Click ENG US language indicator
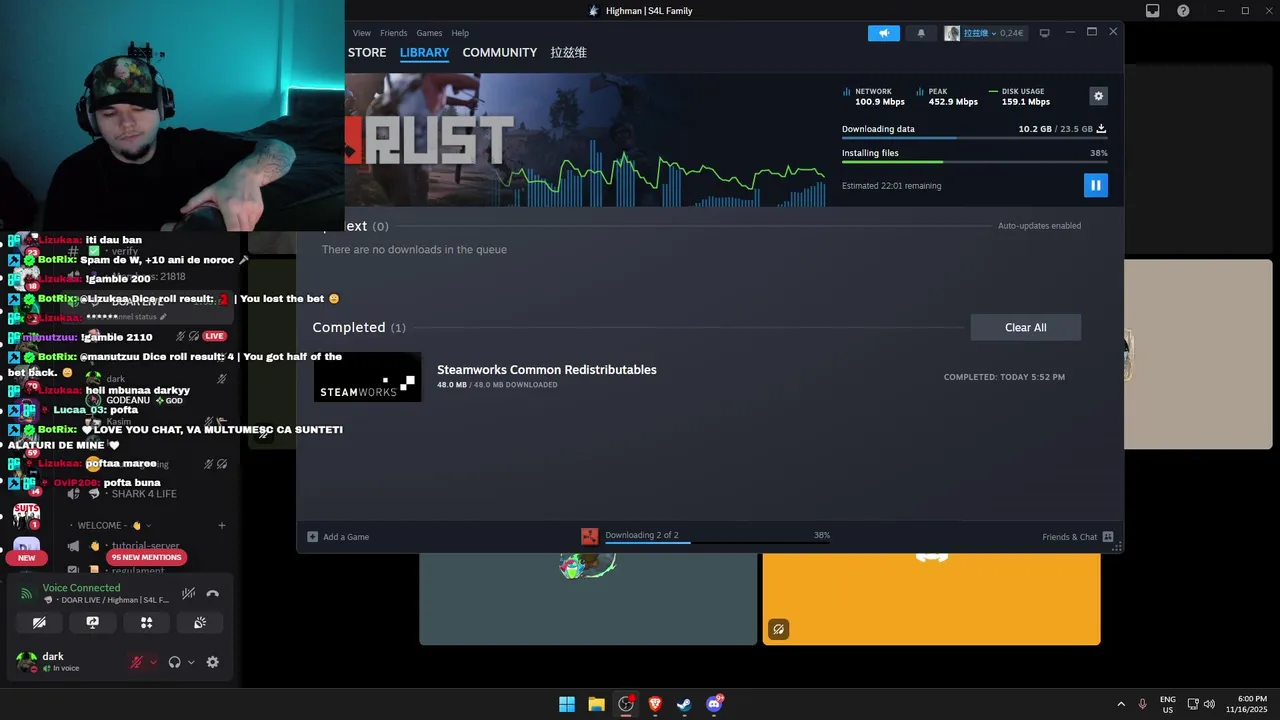Image resolution: width=1280 pixels, height=720 pixels. pyautogui.click(x=1168, y=704)
